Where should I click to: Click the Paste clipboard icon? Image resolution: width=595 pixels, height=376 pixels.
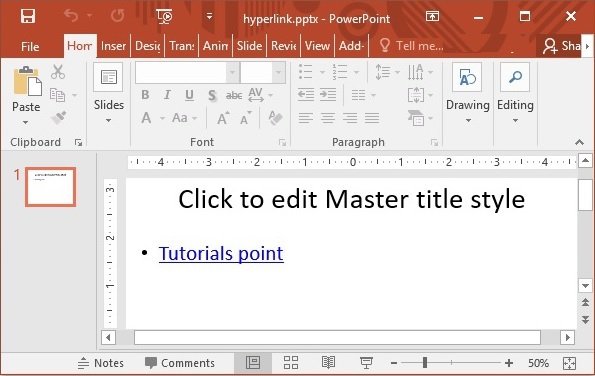[x=27, y=81]
